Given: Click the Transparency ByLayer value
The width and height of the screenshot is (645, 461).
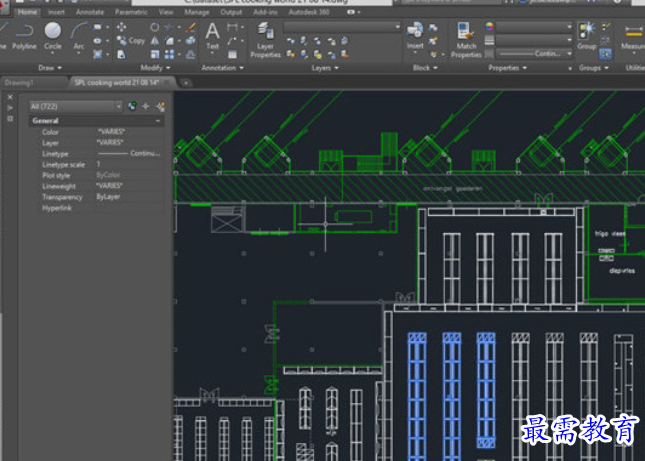Looking at the screenshot, I should (108, 197).
